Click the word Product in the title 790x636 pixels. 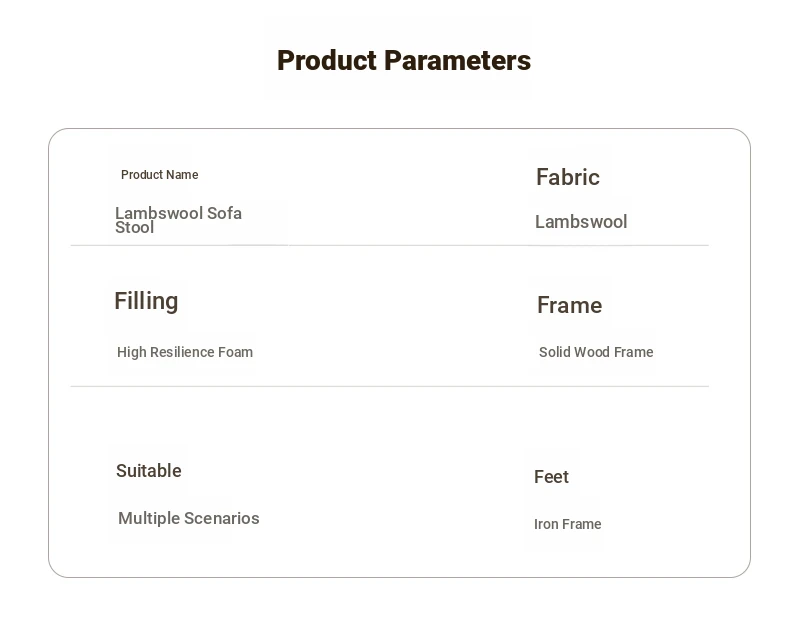coord(327,60)
